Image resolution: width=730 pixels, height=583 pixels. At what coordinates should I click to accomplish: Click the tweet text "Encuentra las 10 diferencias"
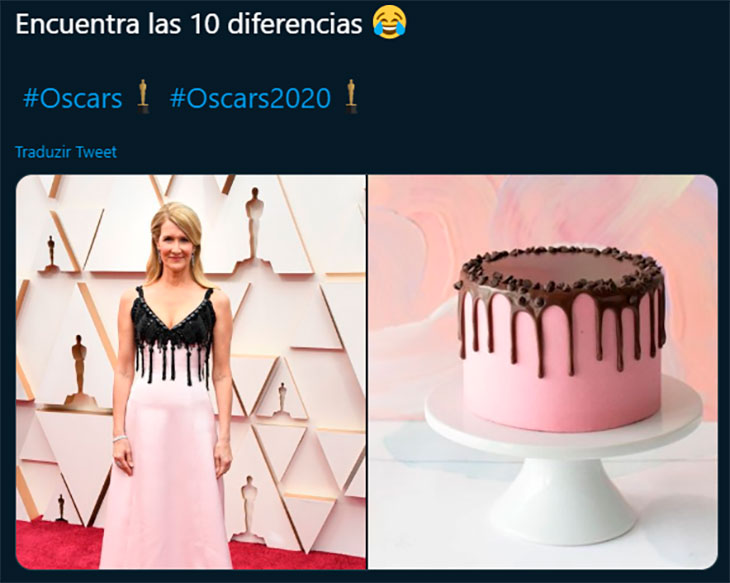[188, 23]
